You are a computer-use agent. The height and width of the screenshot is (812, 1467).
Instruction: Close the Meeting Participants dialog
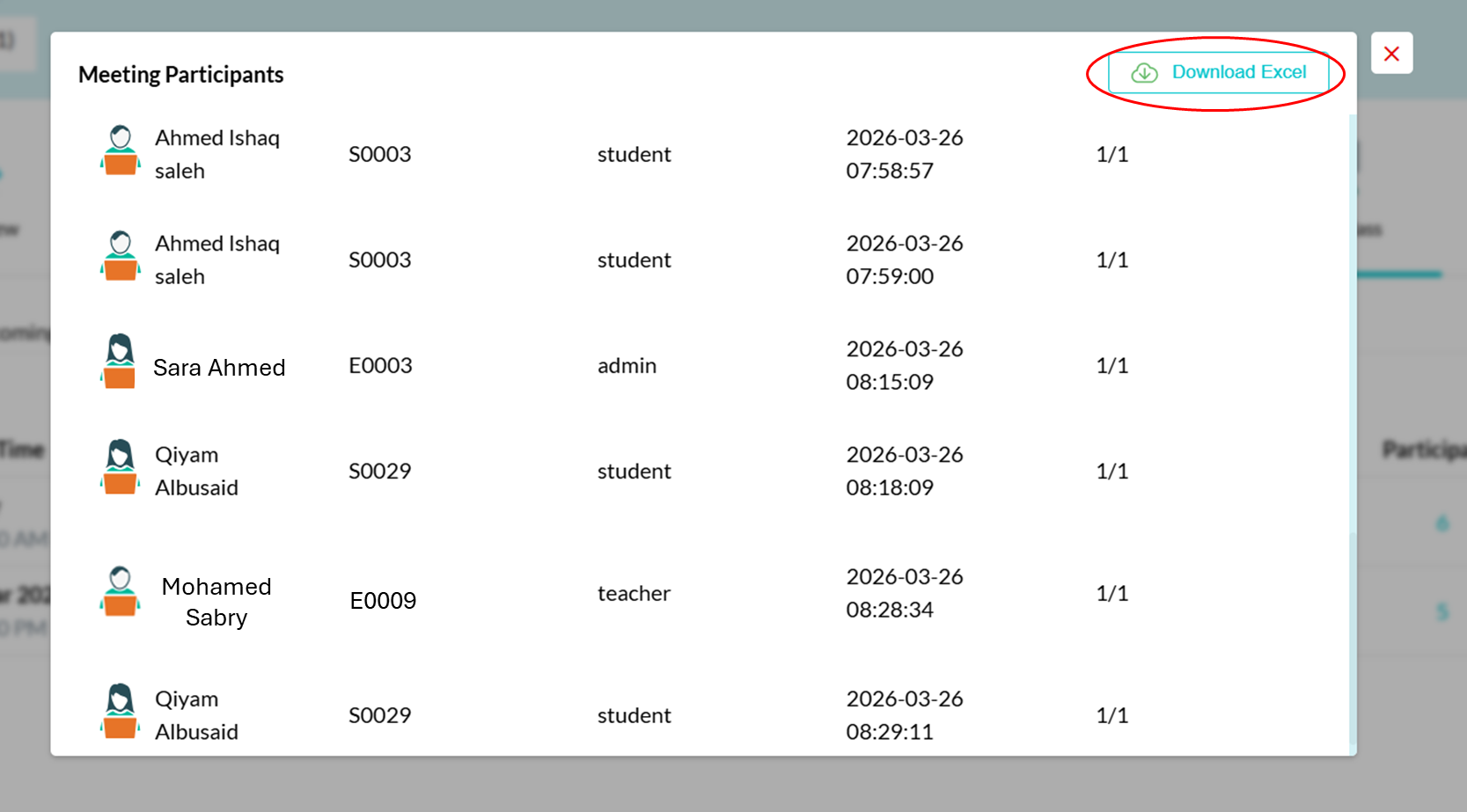coord(1391,54)
